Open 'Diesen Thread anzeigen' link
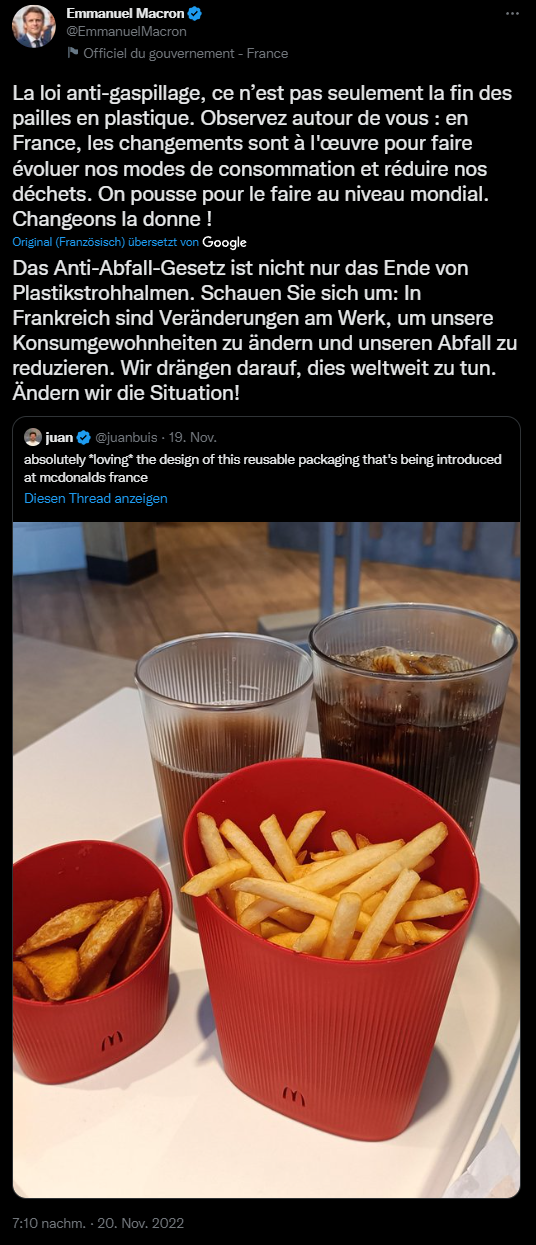Image resolution: width=536 pixels, height=1245 pixels. coord(96,498)
